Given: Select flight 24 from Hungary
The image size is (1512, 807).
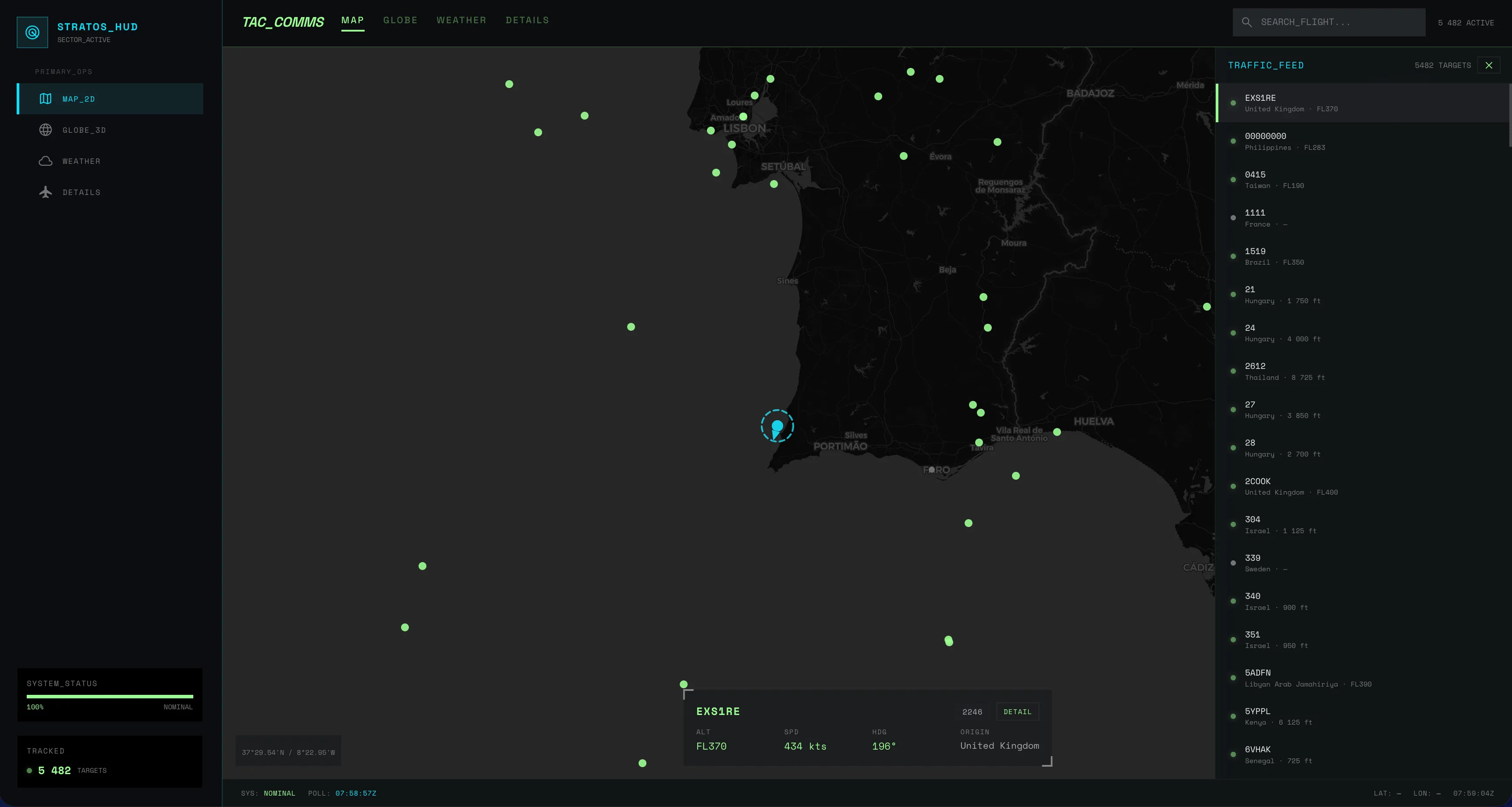Looking at the screenshot, I should coord(1362,333).
